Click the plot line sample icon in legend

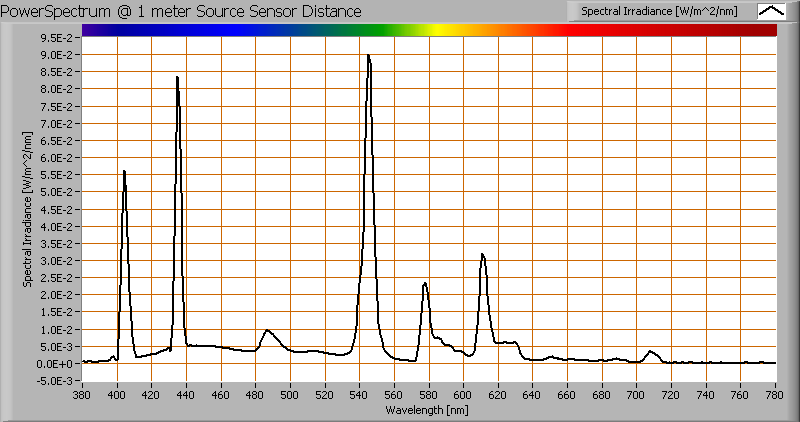pos(770,11)
